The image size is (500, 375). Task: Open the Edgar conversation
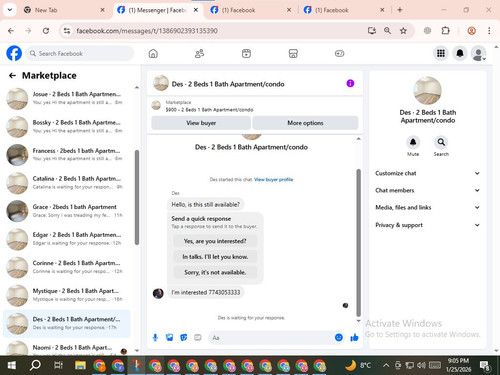pyautogui.click(x=67, y=239)
